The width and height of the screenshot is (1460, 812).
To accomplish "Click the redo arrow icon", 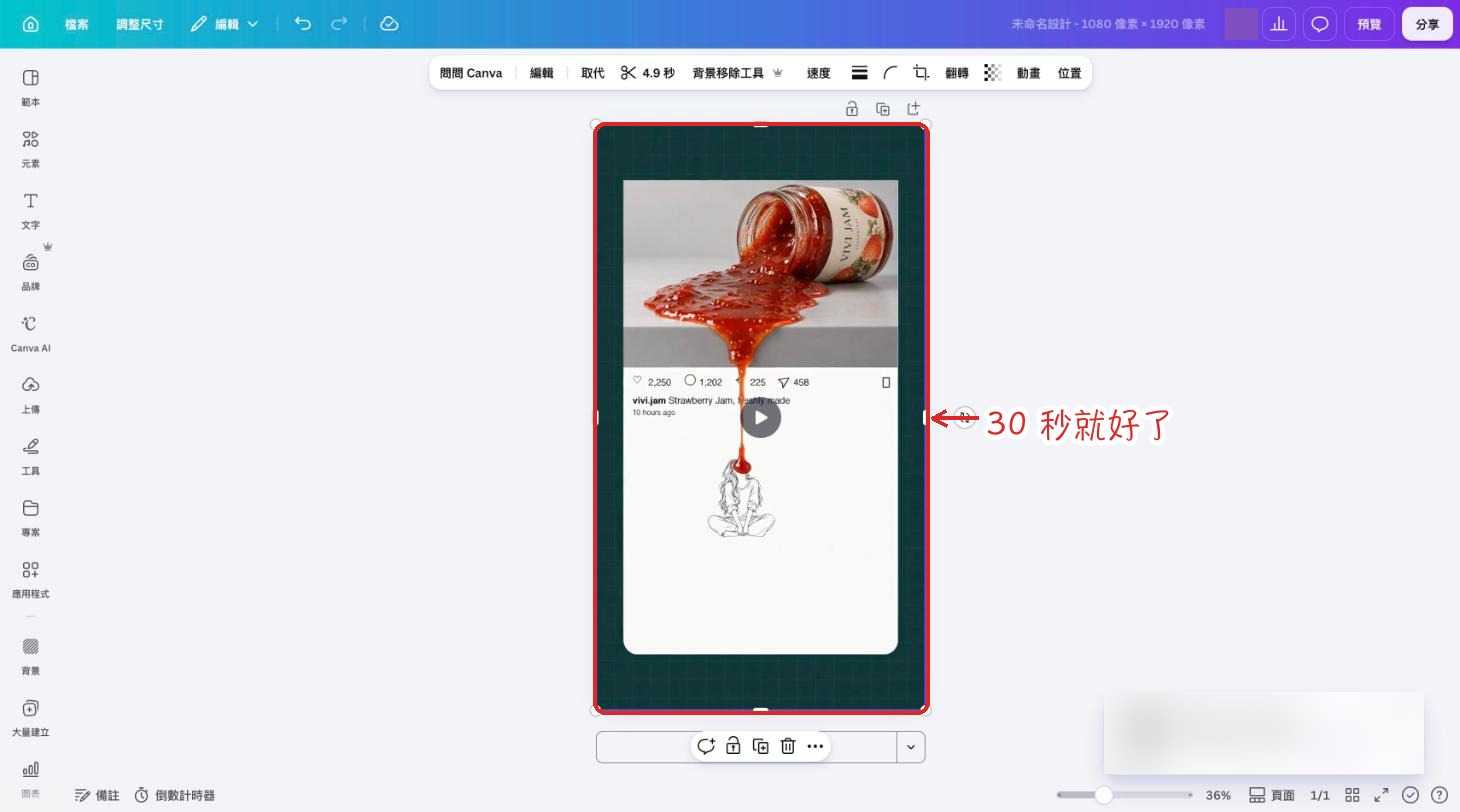I will (x=339, y=24).
